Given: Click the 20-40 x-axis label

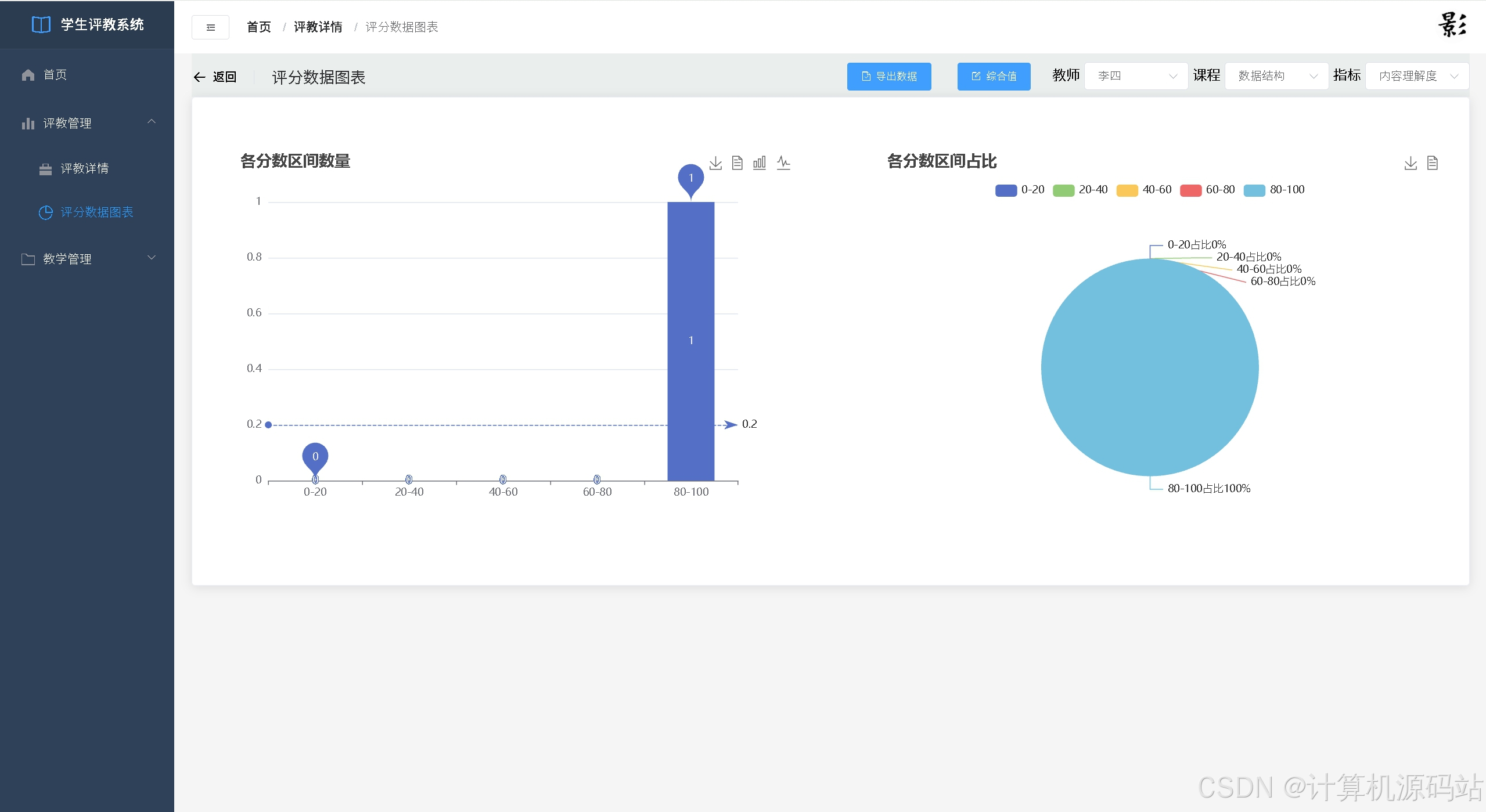Looking at the screenshot, I should pos(409,492).
